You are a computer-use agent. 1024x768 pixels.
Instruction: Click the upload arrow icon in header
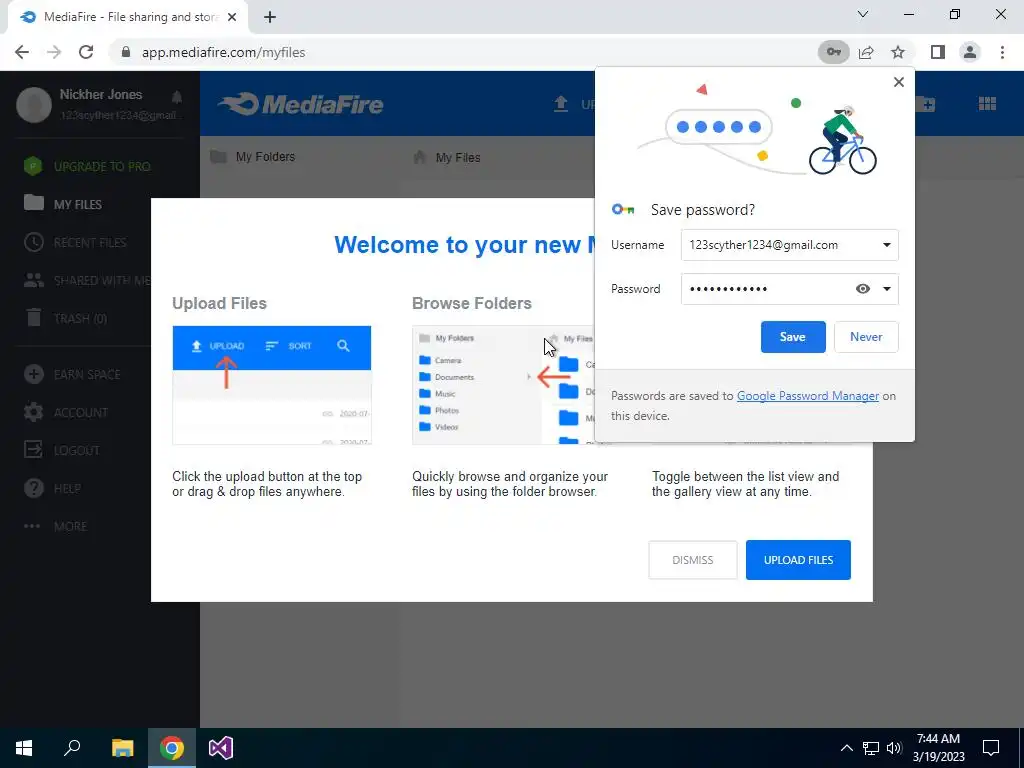click(x=561, y=104)
